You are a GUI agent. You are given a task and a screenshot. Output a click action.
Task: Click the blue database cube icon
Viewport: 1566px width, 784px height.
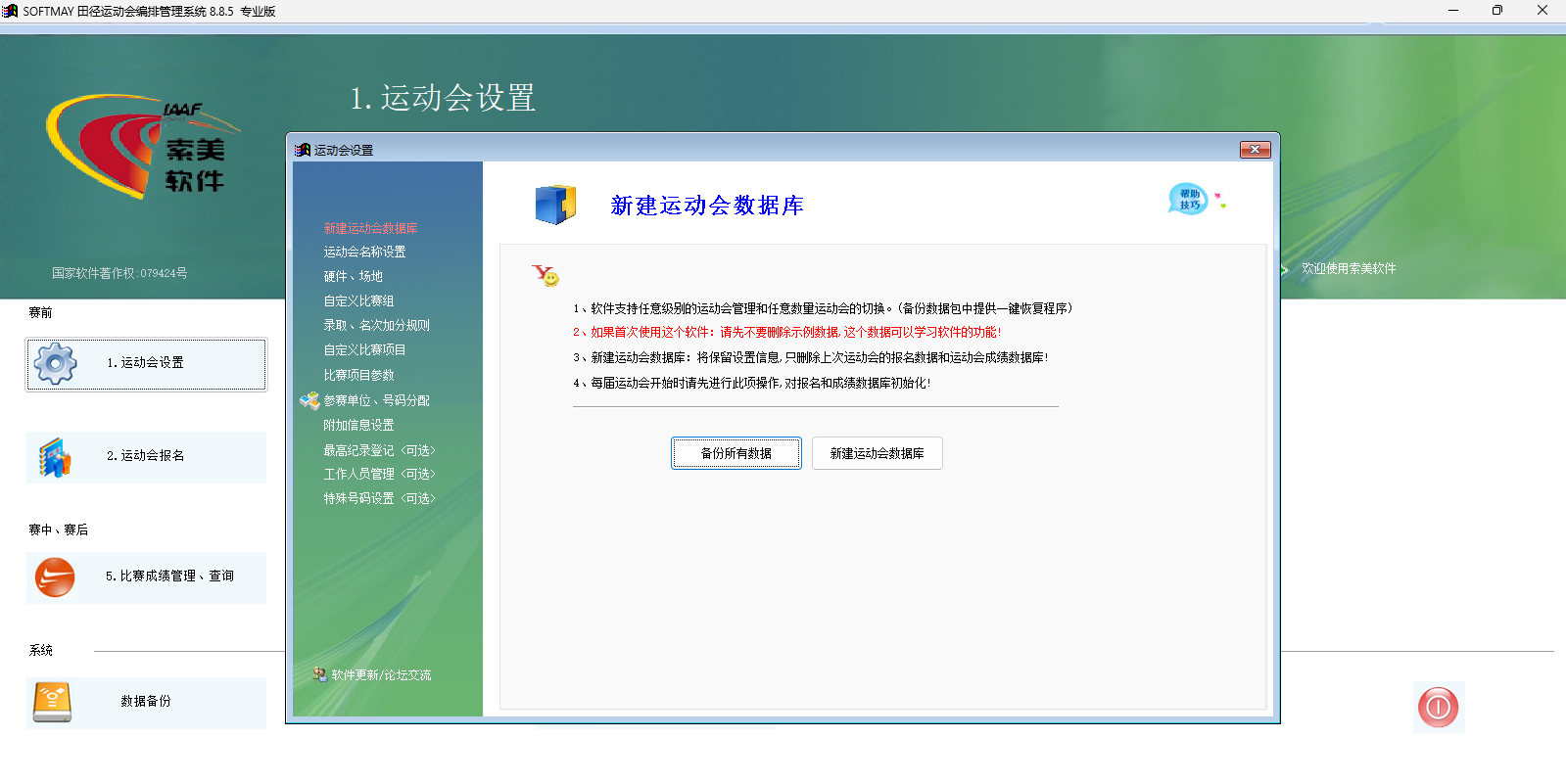(x=555, y=205)
